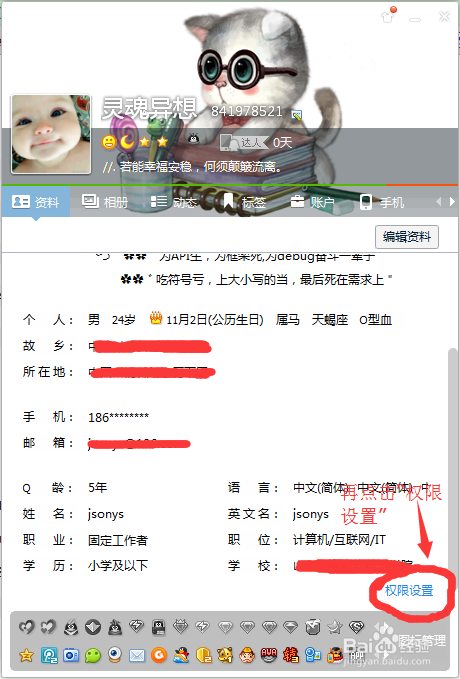Minimize the profile window
460x679 pixels.
415,19
